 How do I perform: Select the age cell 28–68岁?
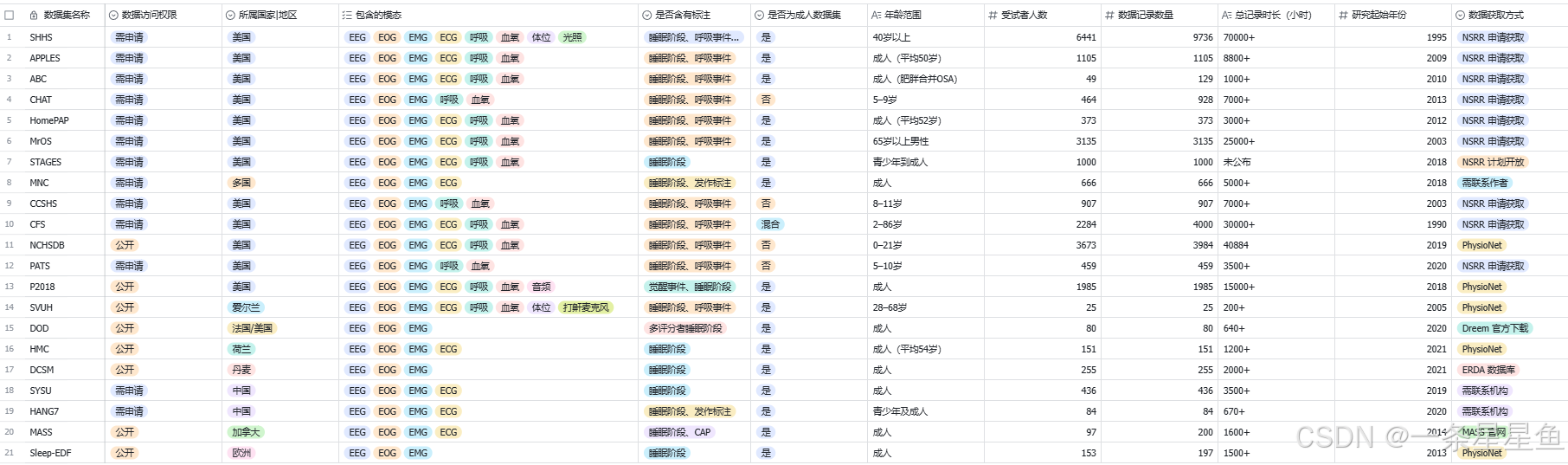926,307
